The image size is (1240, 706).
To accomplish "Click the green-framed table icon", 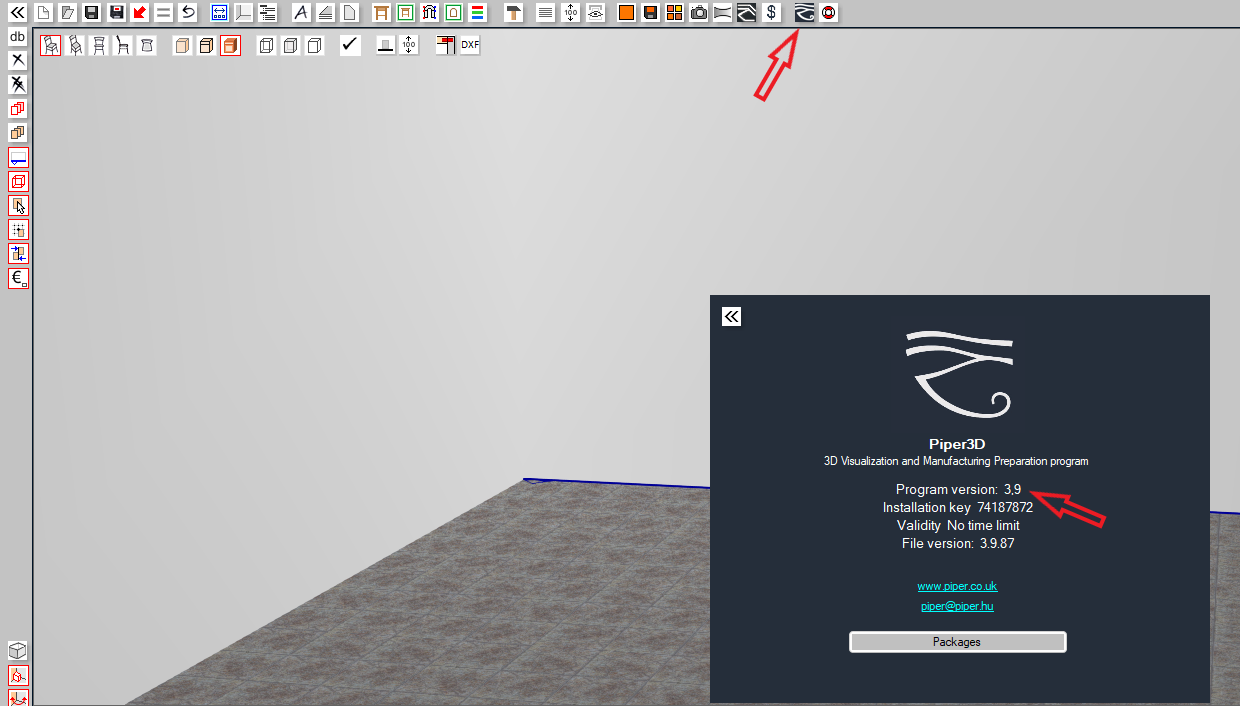I will [x=405, y=13].
